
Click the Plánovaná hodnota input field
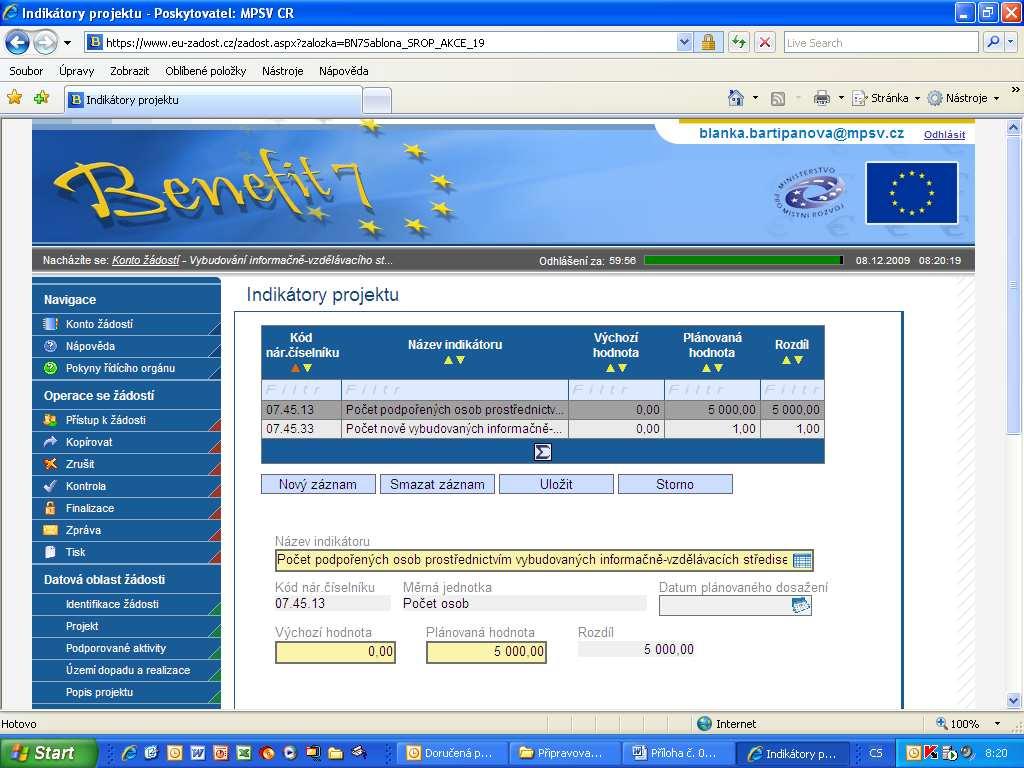[486, 652]
